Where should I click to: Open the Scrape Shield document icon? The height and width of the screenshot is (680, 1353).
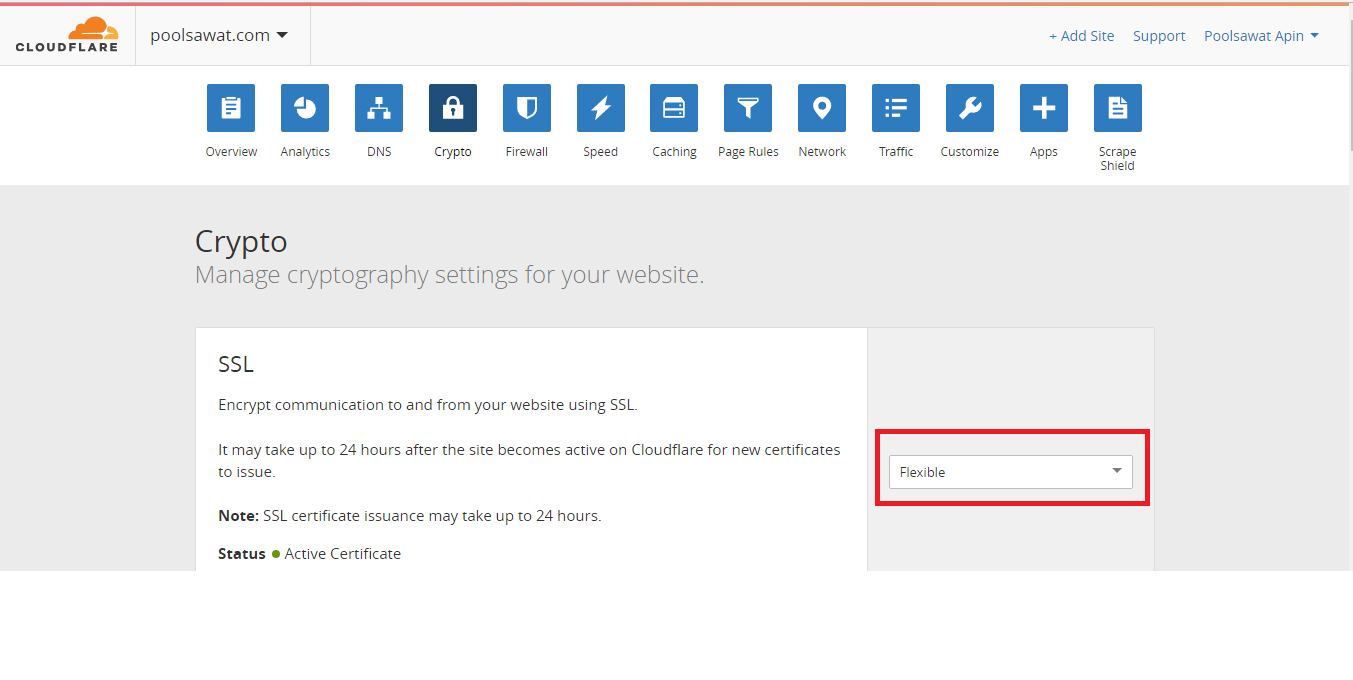pos(1118,108)
